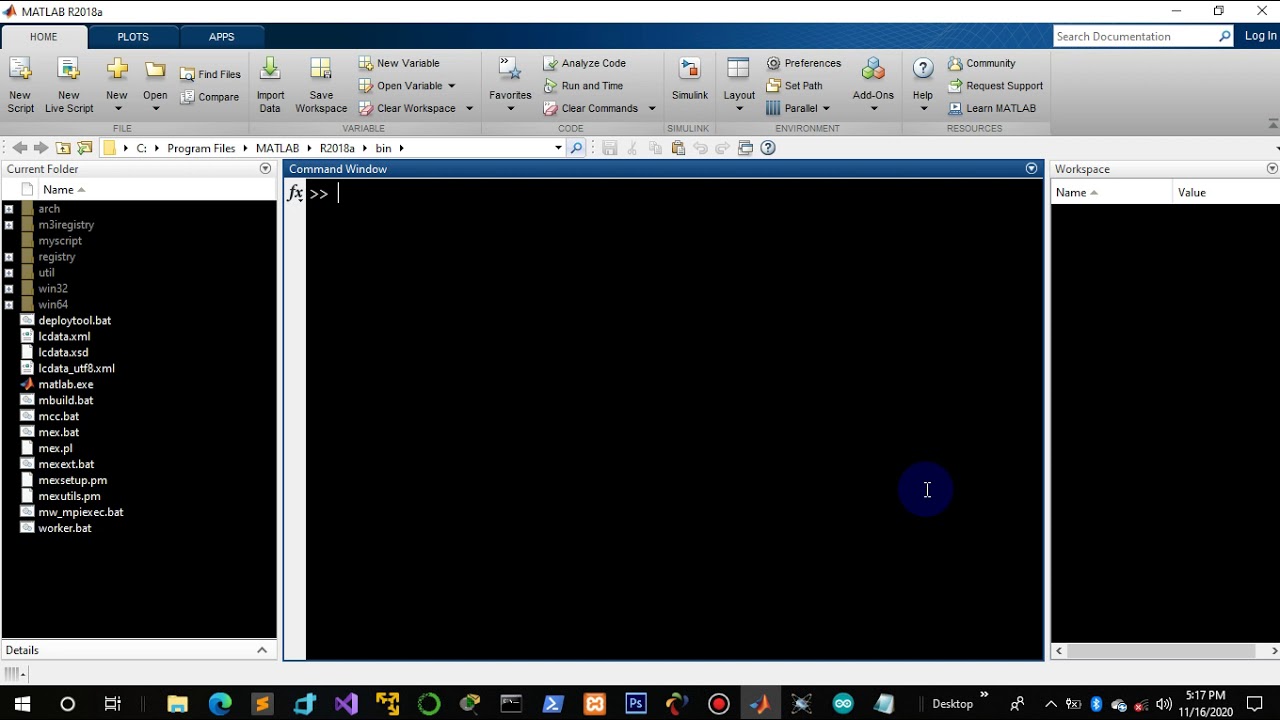This screenshot has width=1280, height=720.
Task: Create a New Script
Action: [20, 85]
